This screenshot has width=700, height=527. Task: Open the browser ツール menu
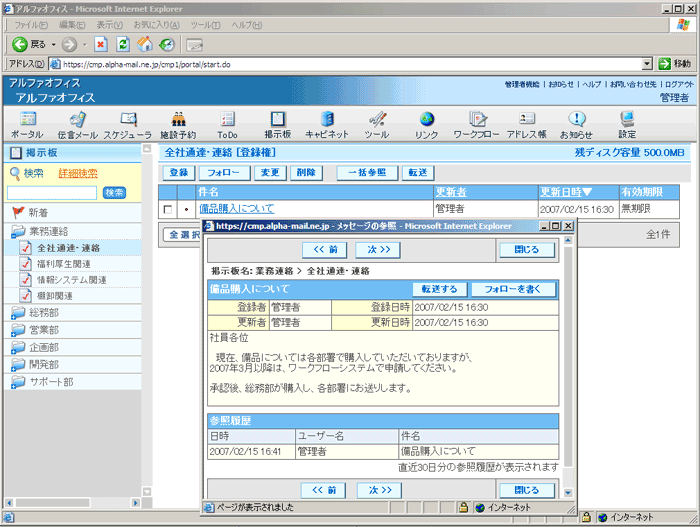[205, 25]
